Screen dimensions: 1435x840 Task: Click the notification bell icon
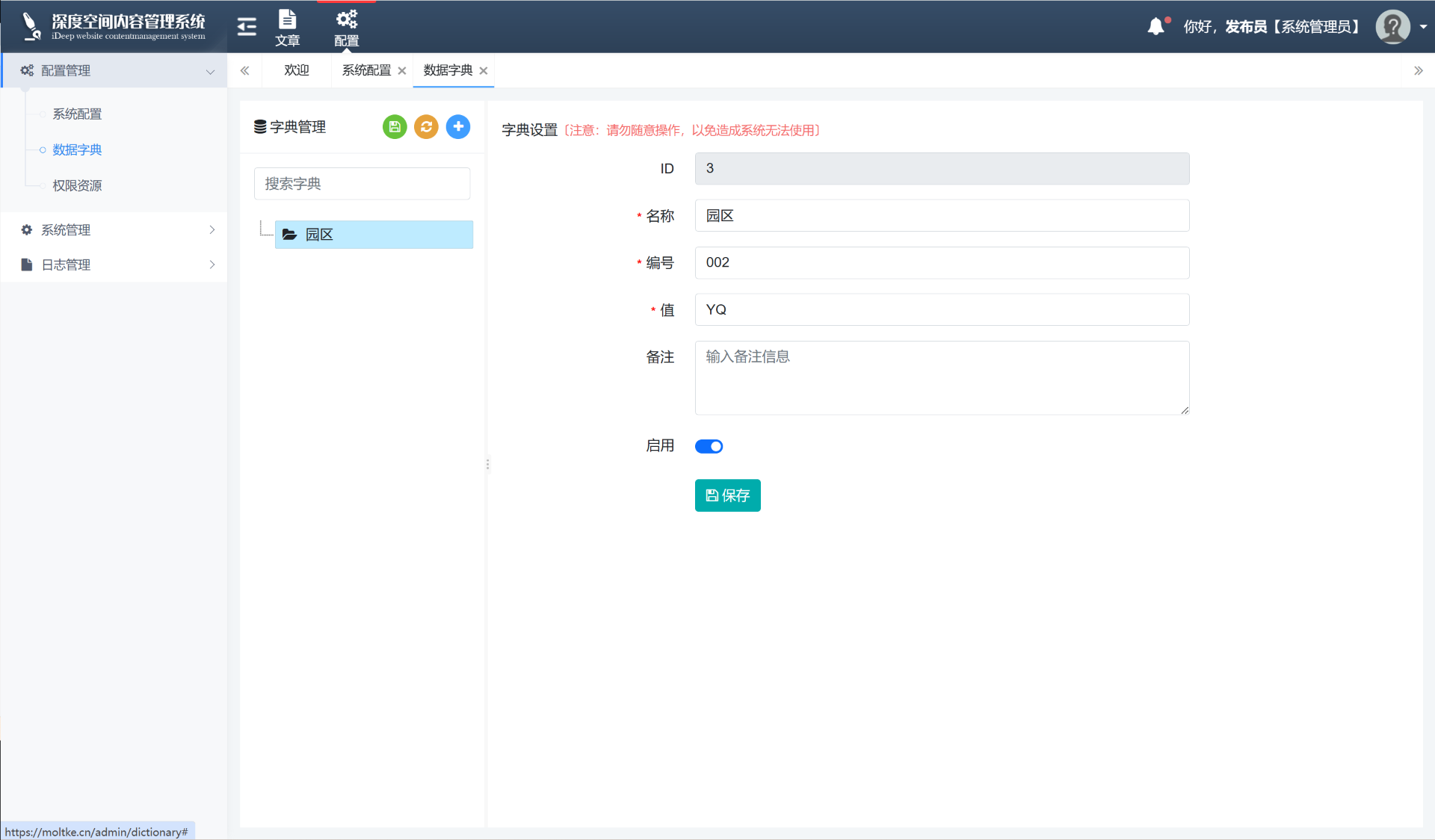coord(1155,27)
